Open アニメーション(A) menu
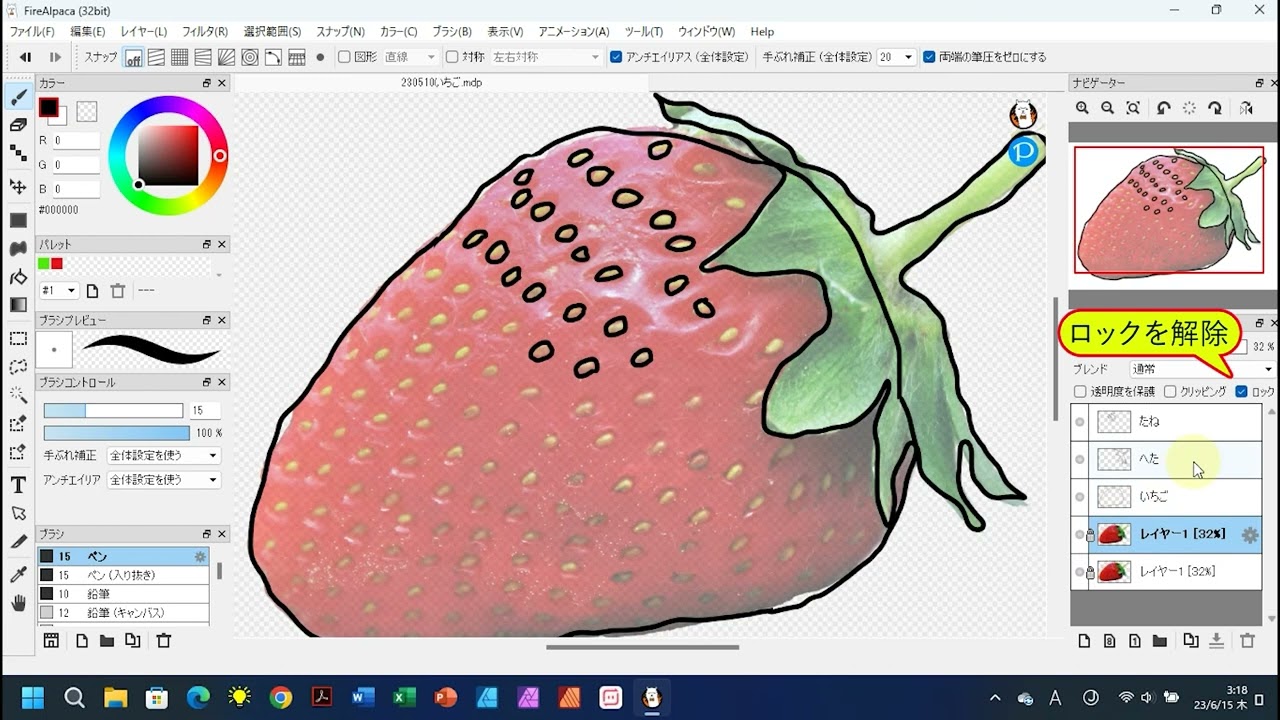 574,32
